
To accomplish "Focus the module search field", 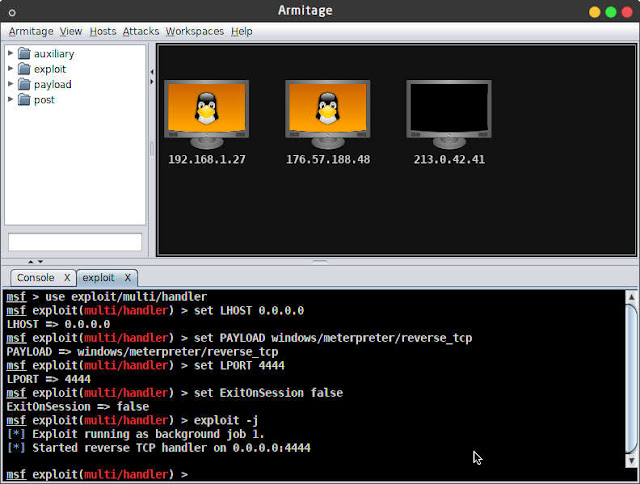I will [x=75, y=242].
